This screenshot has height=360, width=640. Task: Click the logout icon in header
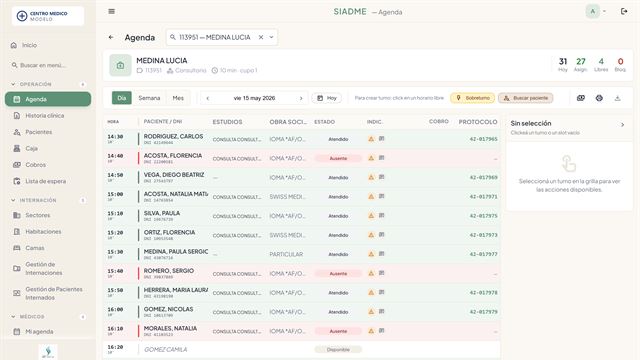(x=624, y=11)
